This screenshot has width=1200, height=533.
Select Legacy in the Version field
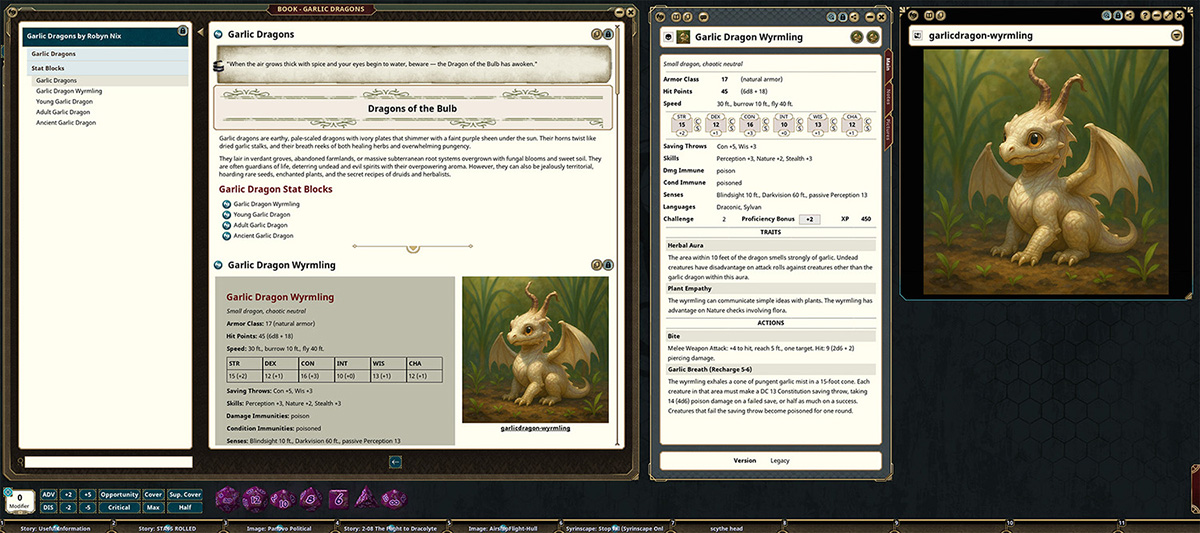pos(780,461)
